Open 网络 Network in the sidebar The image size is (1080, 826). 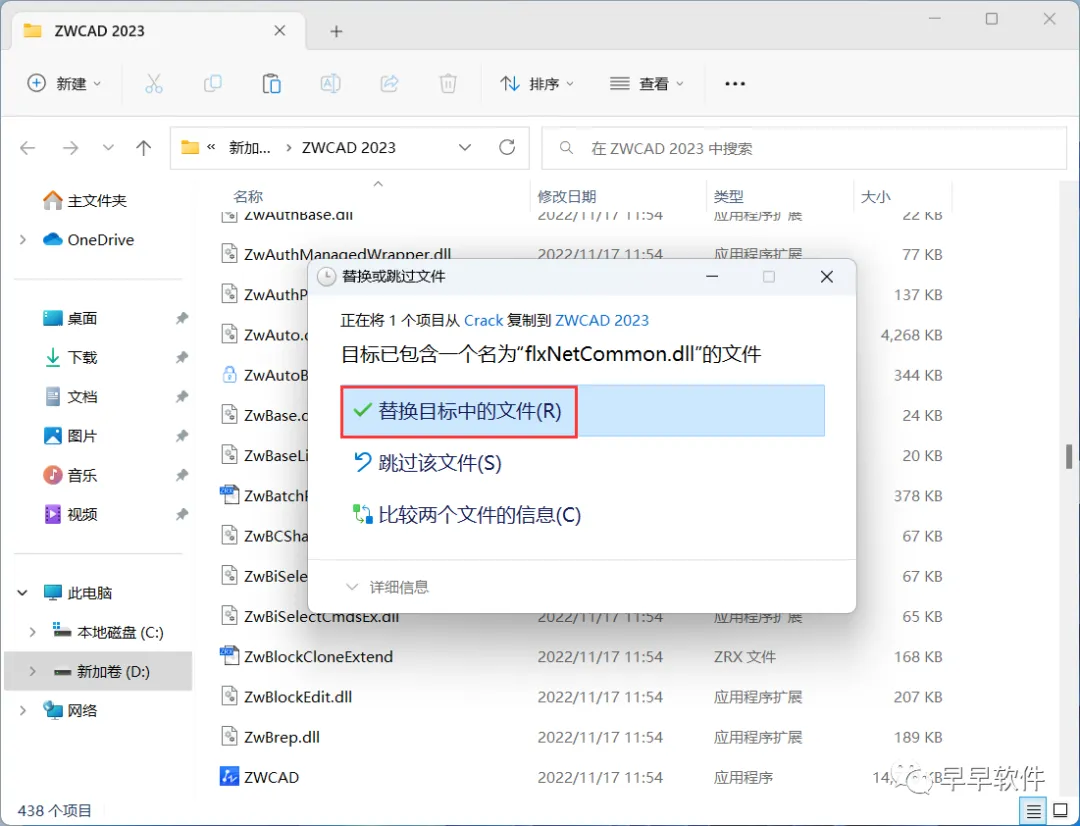tap(70, 710)
